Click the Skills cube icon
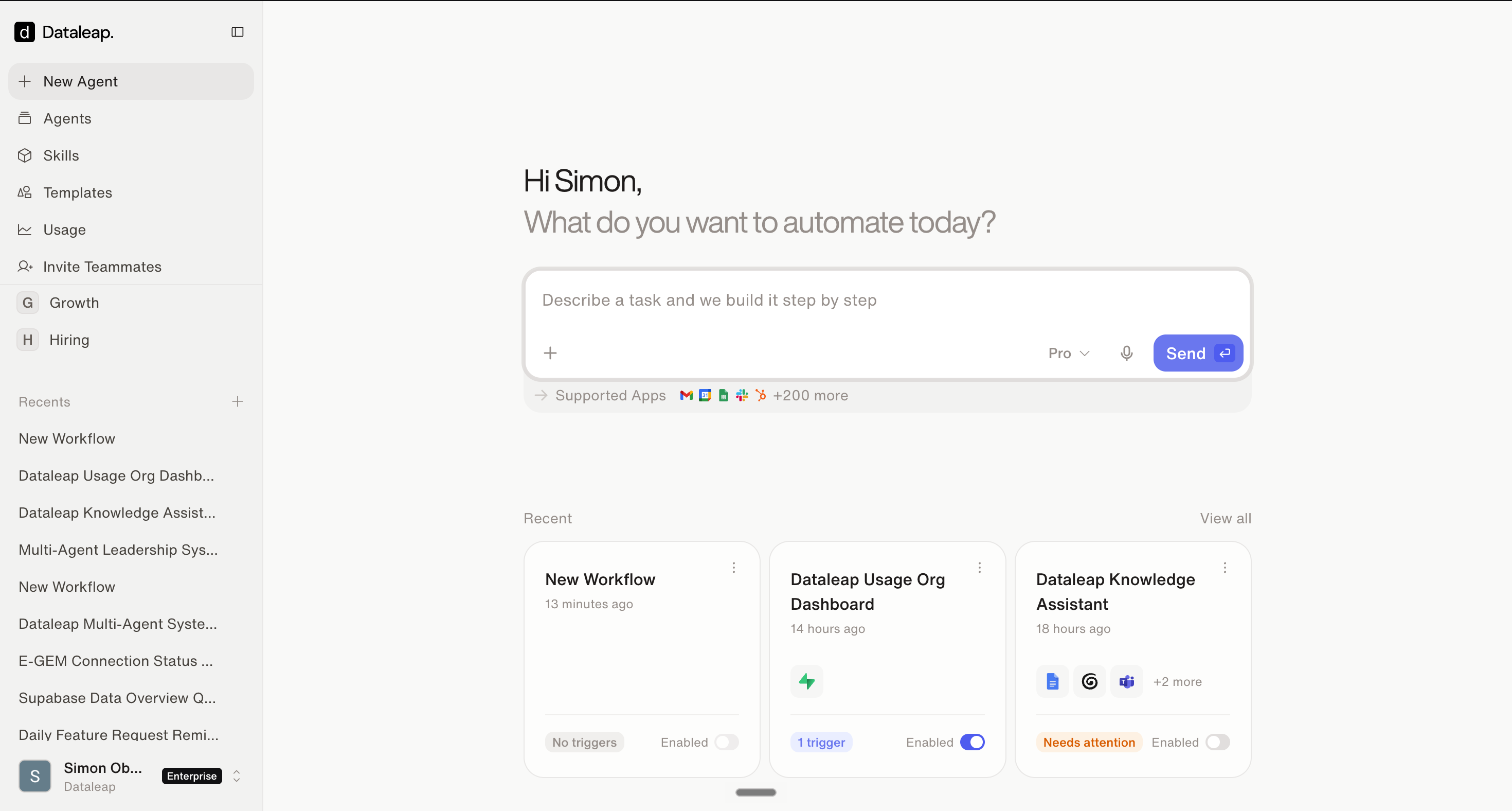The image size is (1512, 811). click(x=25, y=155)
